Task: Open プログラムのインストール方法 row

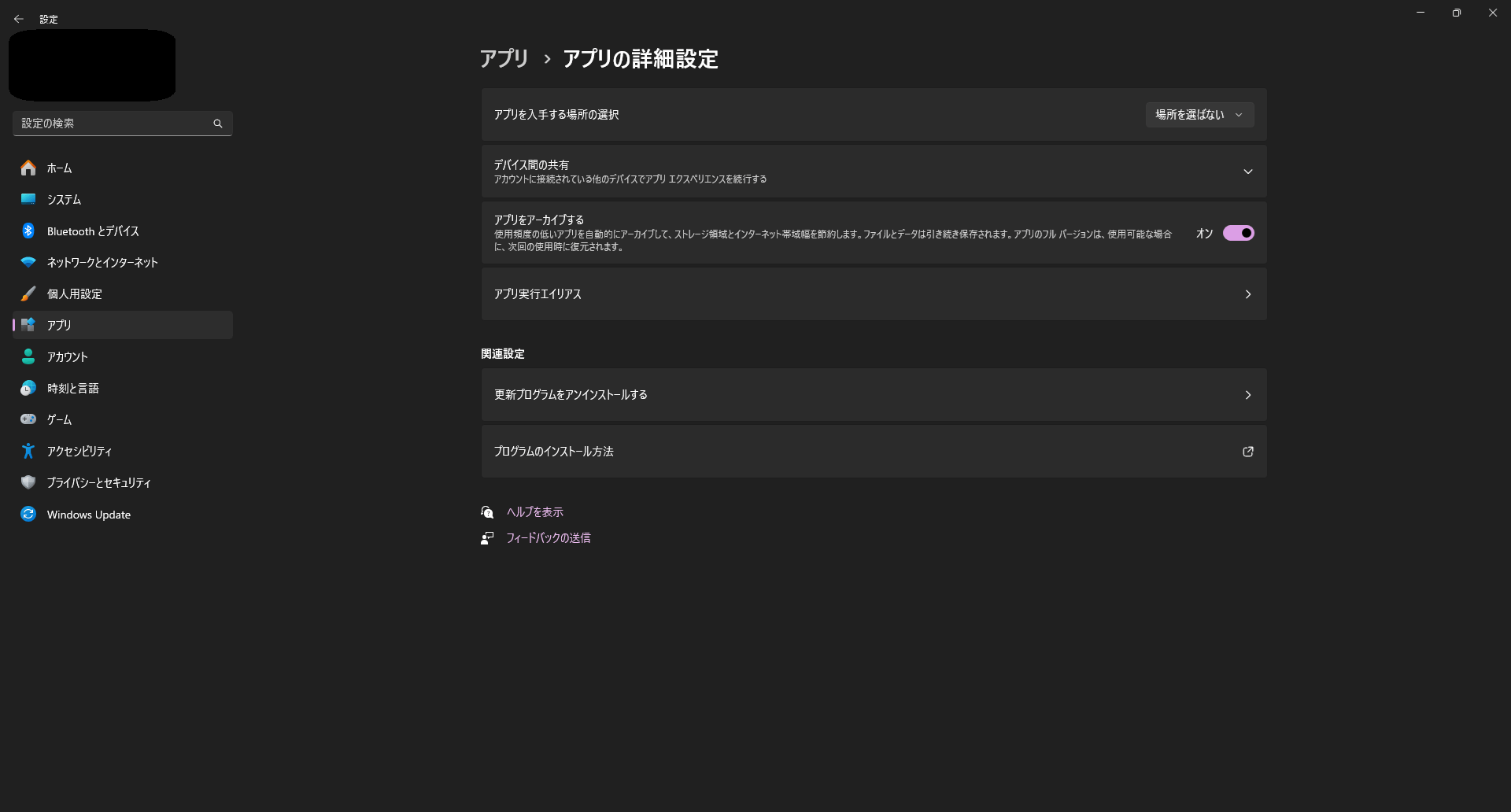Action: 874,452
